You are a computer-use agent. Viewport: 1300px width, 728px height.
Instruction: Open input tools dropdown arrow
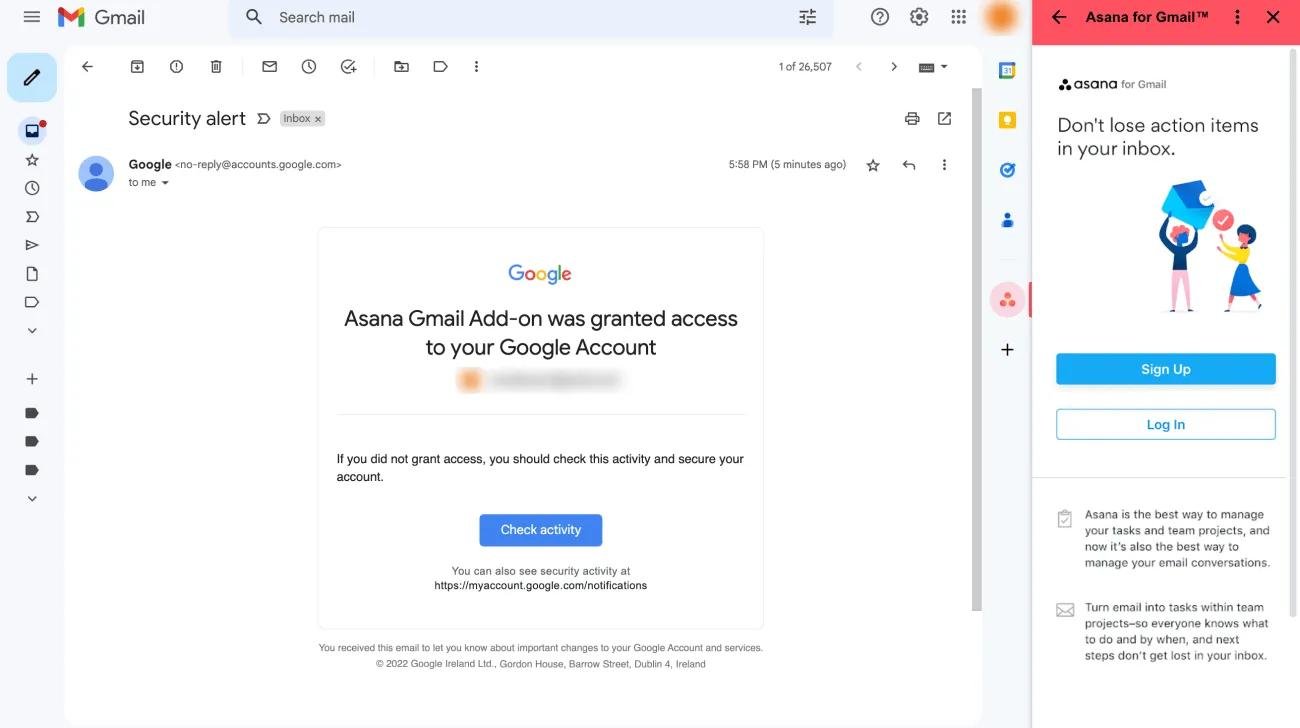pyautogui.click(x=944, y=67)
